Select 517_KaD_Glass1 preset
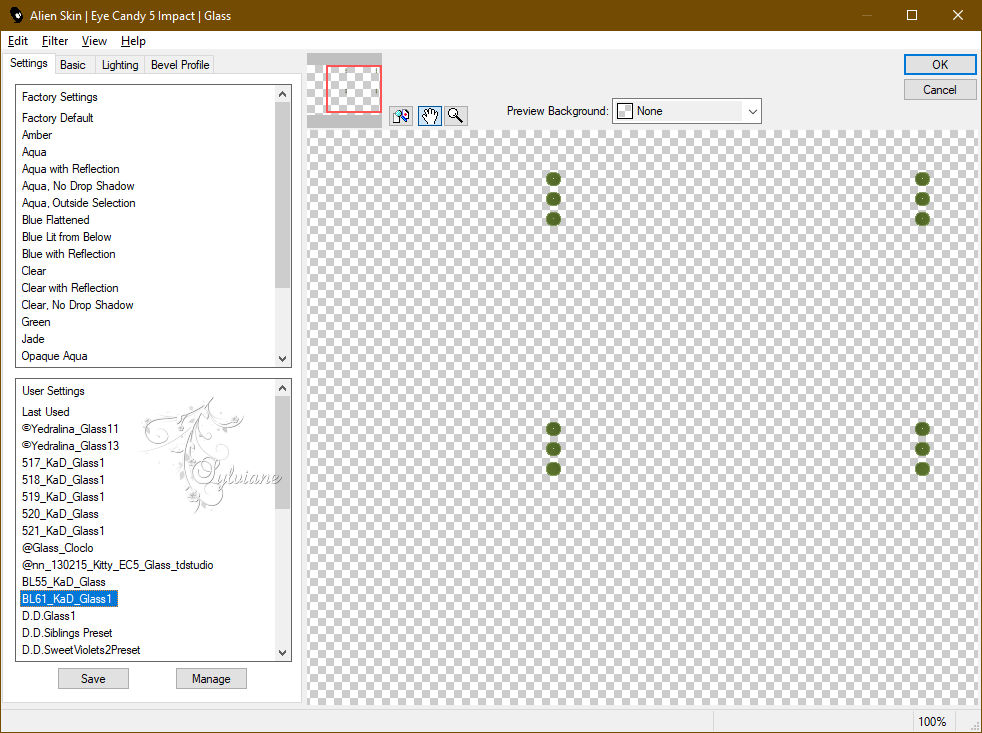982x733 pixels. (x=63, y=462)
